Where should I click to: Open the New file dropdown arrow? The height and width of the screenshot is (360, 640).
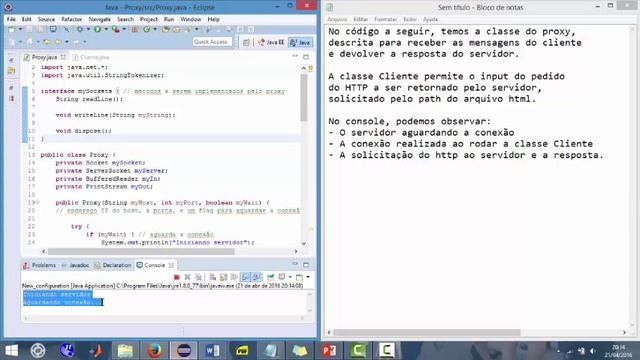click(x=20, y=29)
